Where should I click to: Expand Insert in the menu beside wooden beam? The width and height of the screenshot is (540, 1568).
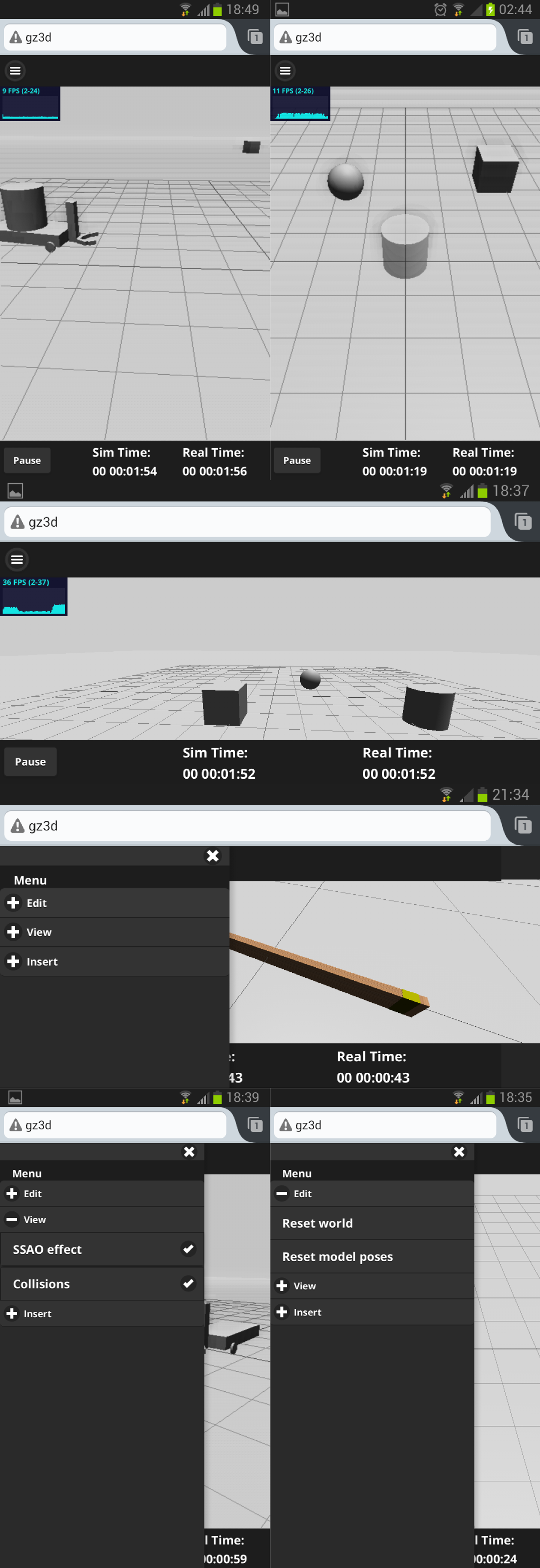(x=41, y=962)
